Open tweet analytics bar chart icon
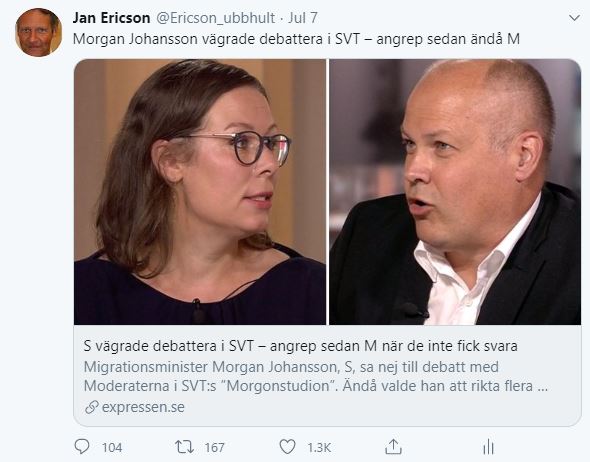Screen dimensions: 590x462 click(x=488, y=447)
